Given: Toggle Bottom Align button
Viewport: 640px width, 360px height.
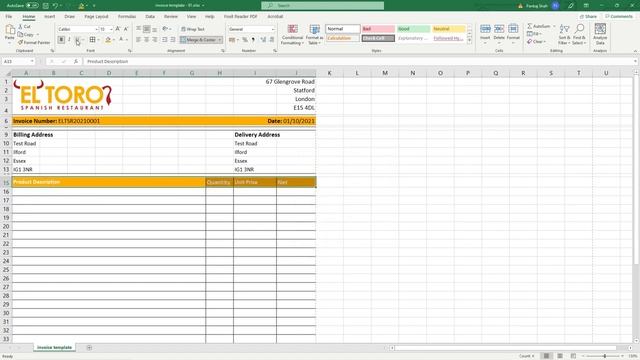Looking at the screenshot, I should (x=155, y=29).
